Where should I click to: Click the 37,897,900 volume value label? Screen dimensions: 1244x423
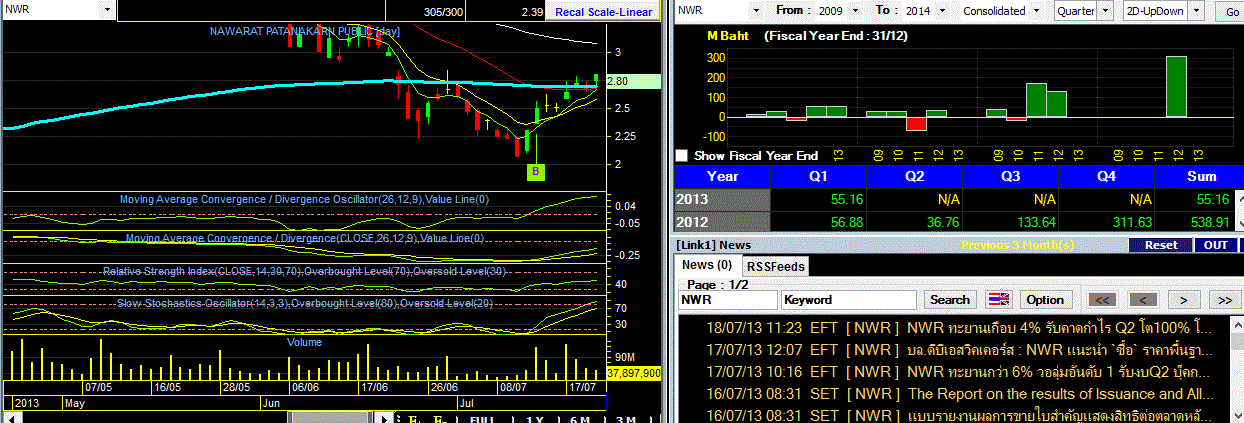[633, 372]
